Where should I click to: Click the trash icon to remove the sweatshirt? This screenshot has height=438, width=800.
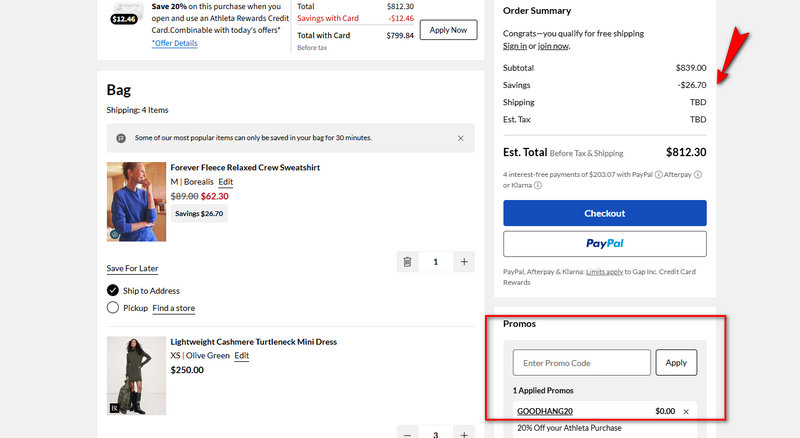408,262
